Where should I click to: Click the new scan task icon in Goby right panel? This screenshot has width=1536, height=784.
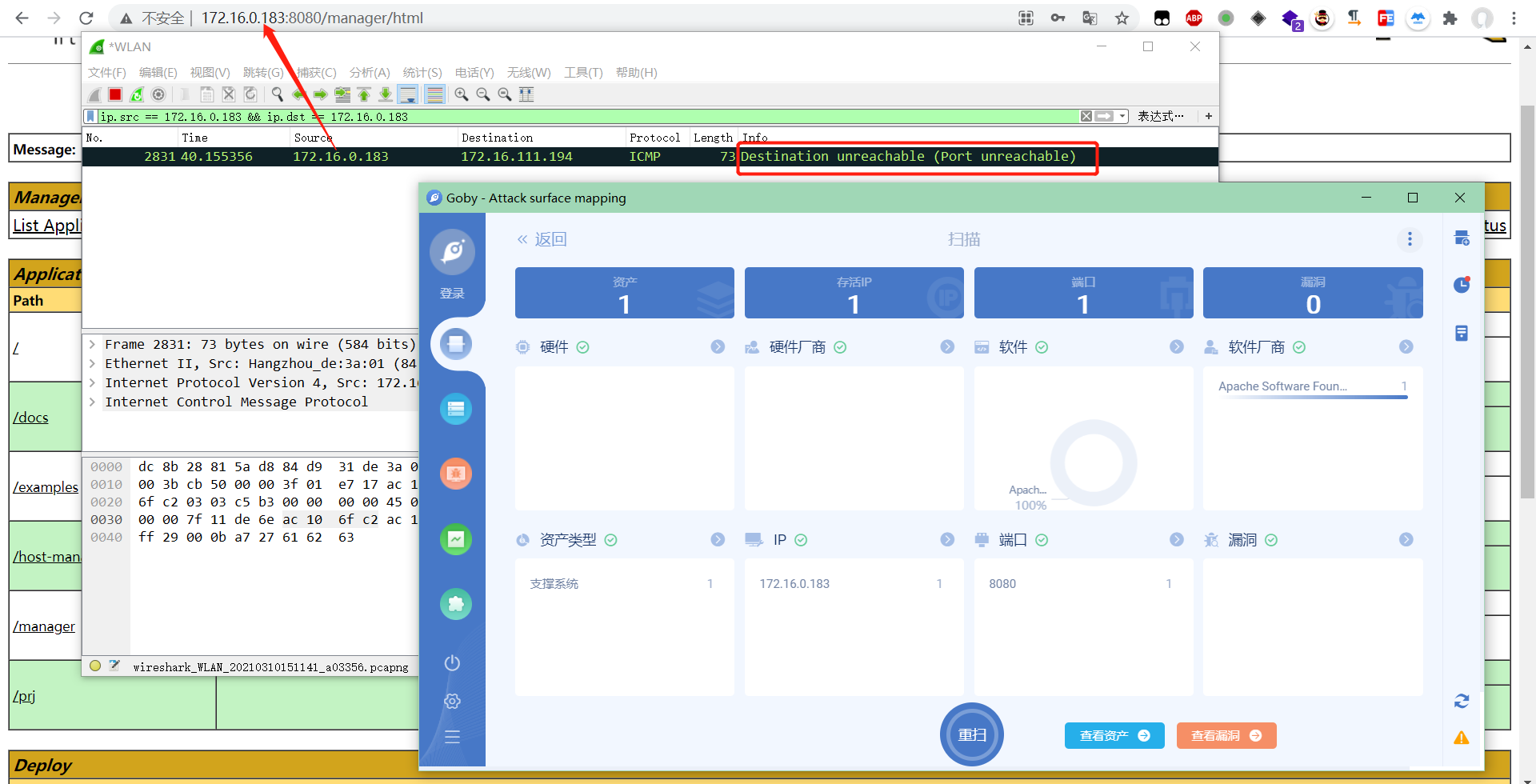(1462, 238)
